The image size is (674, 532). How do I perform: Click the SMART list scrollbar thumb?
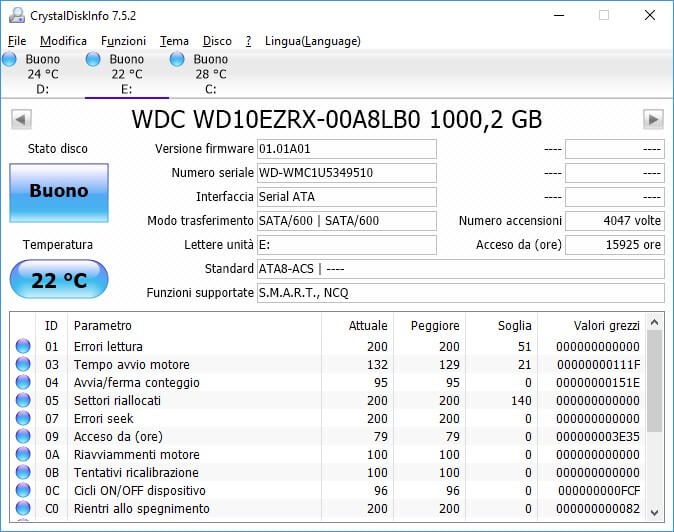point(655,381)
